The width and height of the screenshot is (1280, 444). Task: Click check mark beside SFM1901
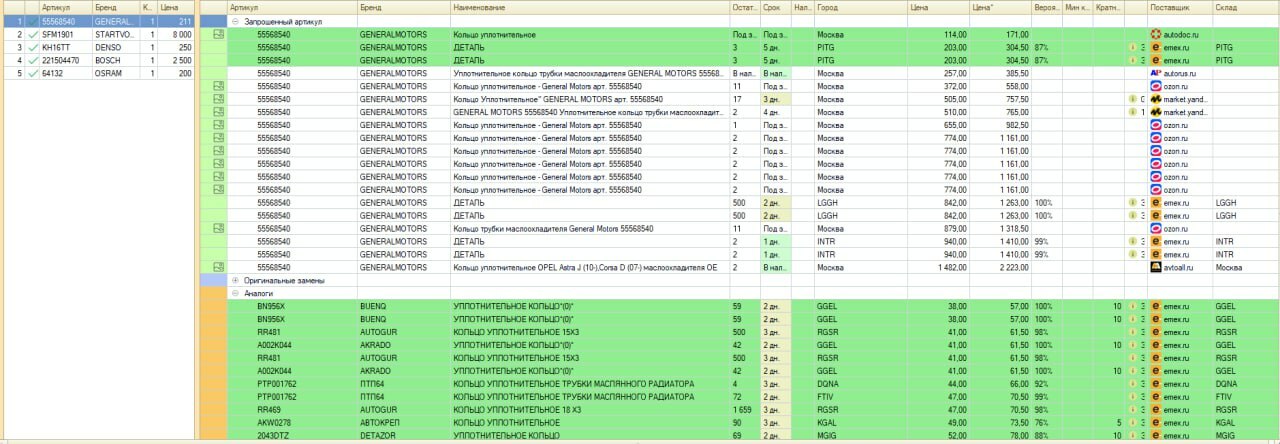pos(32,34)
